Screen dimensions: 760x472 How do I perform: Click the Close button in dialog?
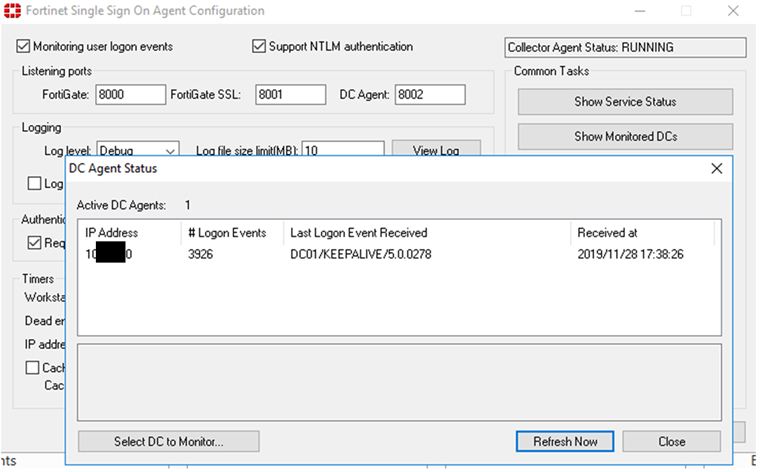click(x=671, y=441)
